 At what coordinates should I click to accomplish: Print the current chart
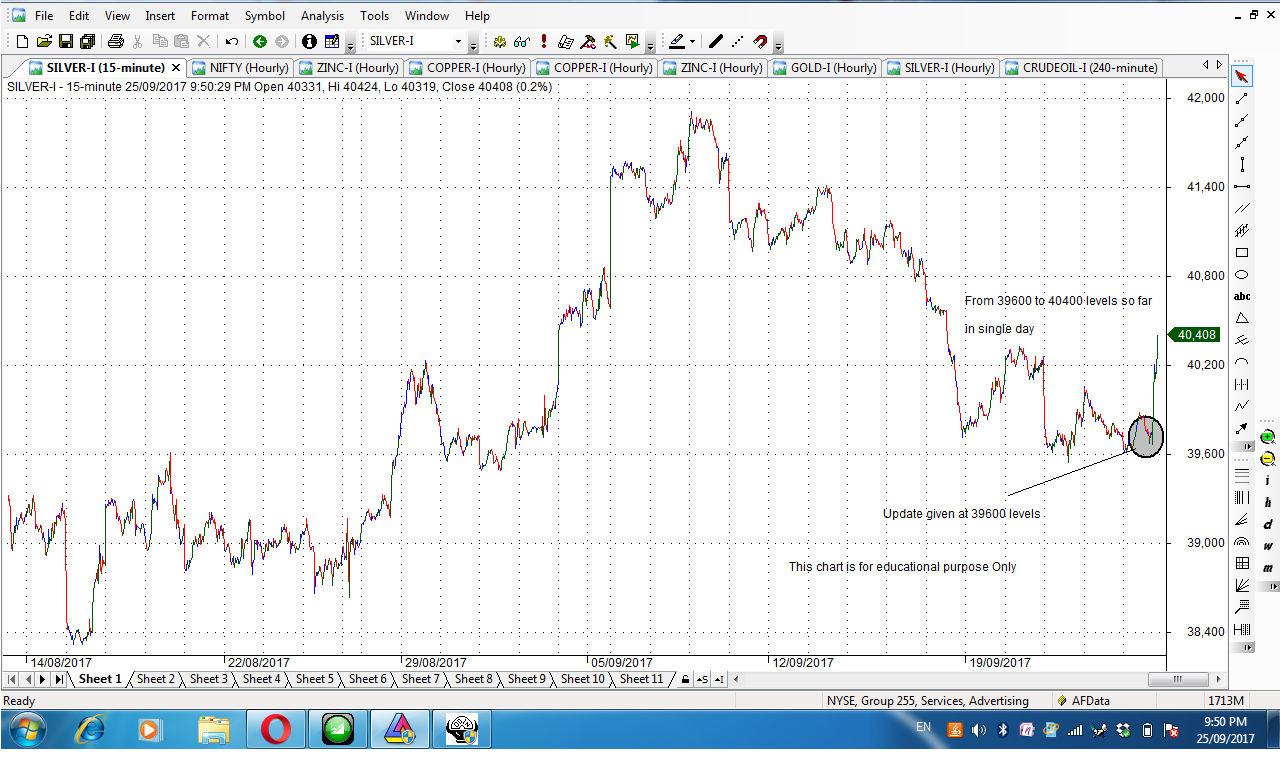coord(117,41)
